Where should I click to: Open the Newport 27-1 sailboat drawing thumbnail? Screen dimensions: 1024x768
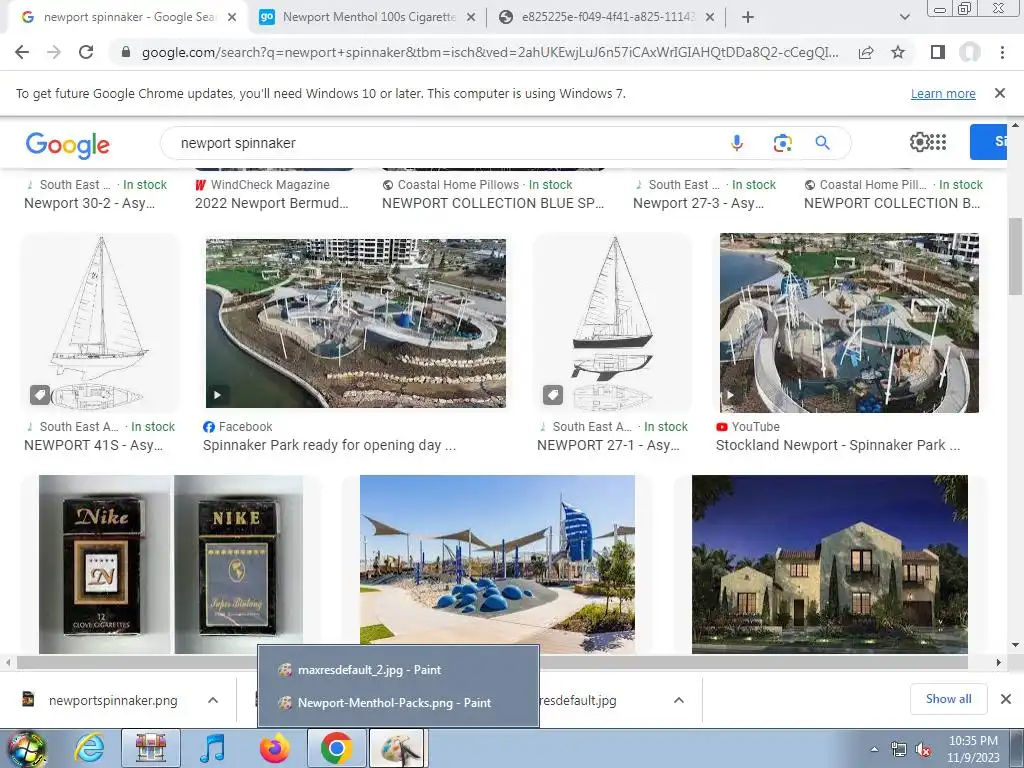pos(612,322)
